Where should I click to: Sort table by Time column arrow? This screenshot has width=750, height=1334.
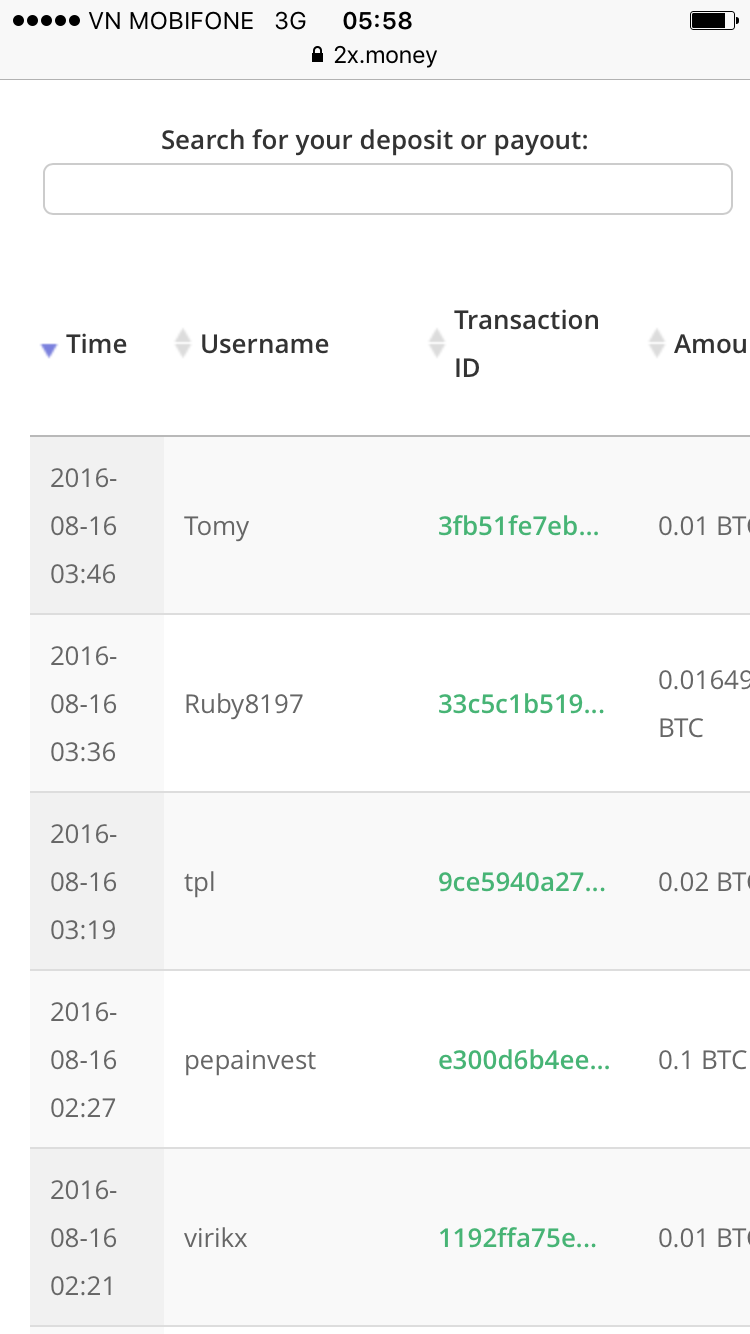(x=47, y=349)
